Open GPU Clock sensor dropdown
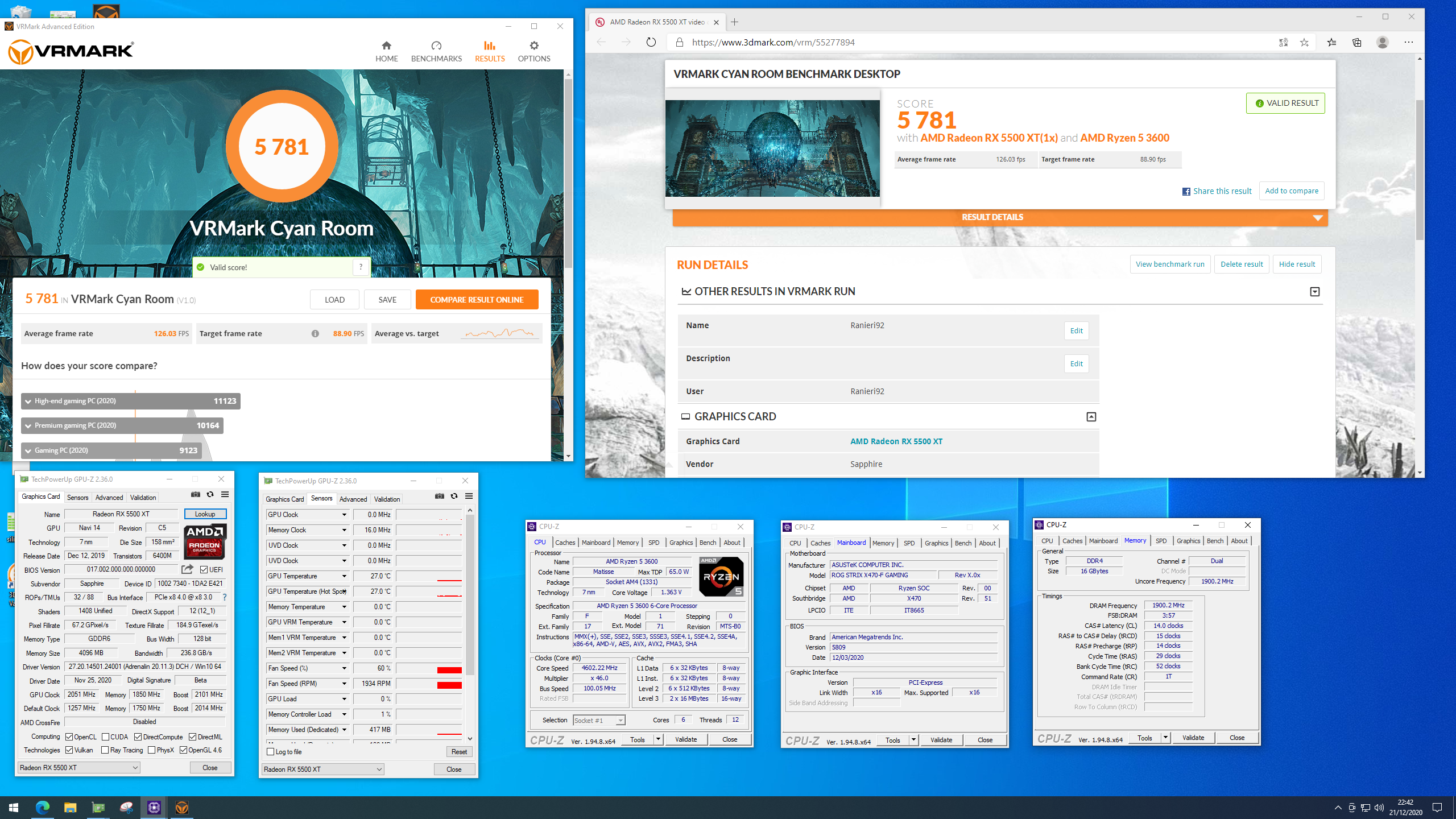Screen dimensions: 1456x819 pyautogui.click(x=344, y=515)
